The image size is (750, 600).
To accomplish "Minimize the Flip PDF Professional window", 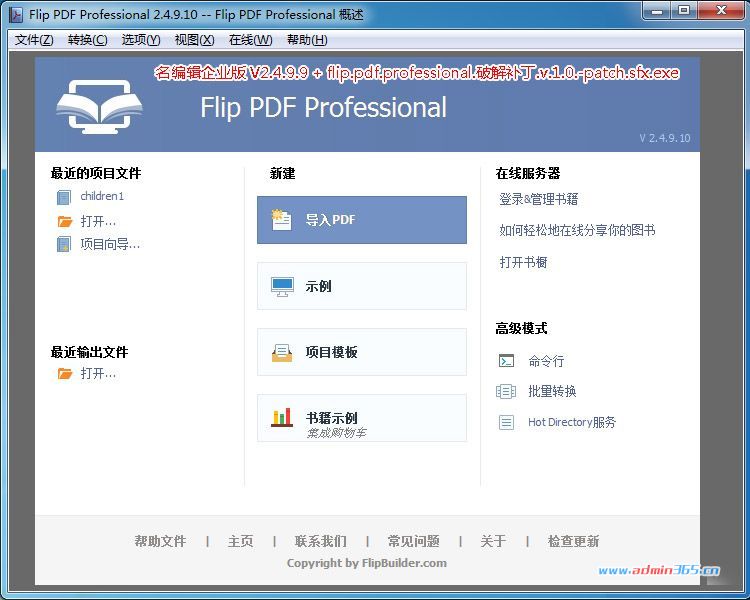I will (x=658, y=11).
